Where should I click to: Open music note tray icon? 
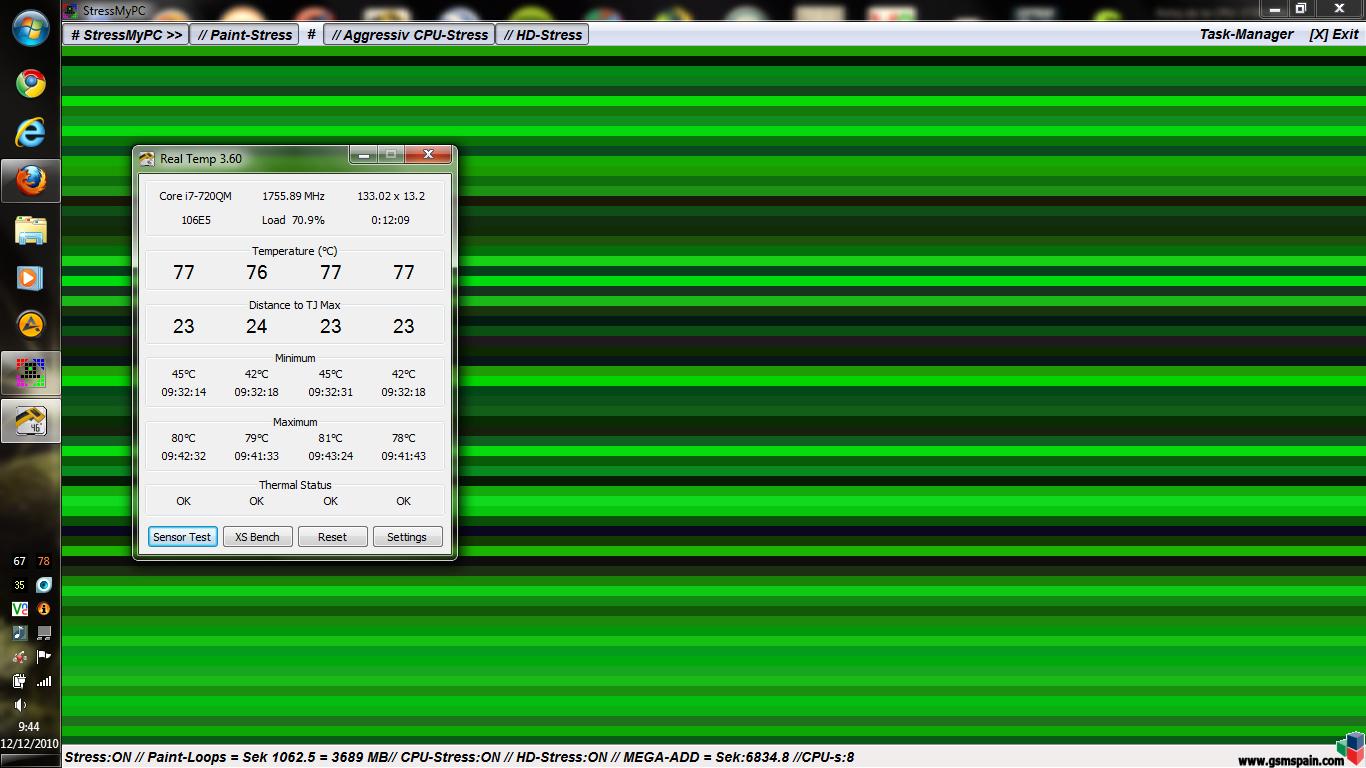[x=19, y=633]
